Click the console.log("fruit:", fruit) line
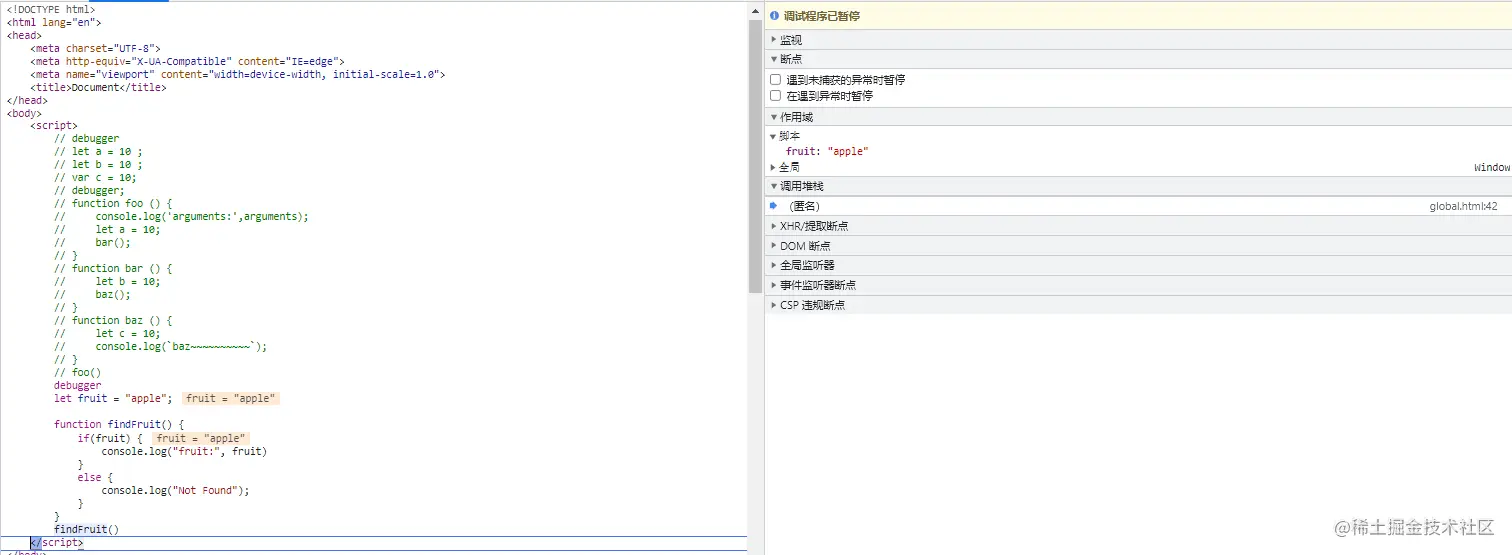The width and height of the screenshot is (1512, 555). [x=185, y=451]
